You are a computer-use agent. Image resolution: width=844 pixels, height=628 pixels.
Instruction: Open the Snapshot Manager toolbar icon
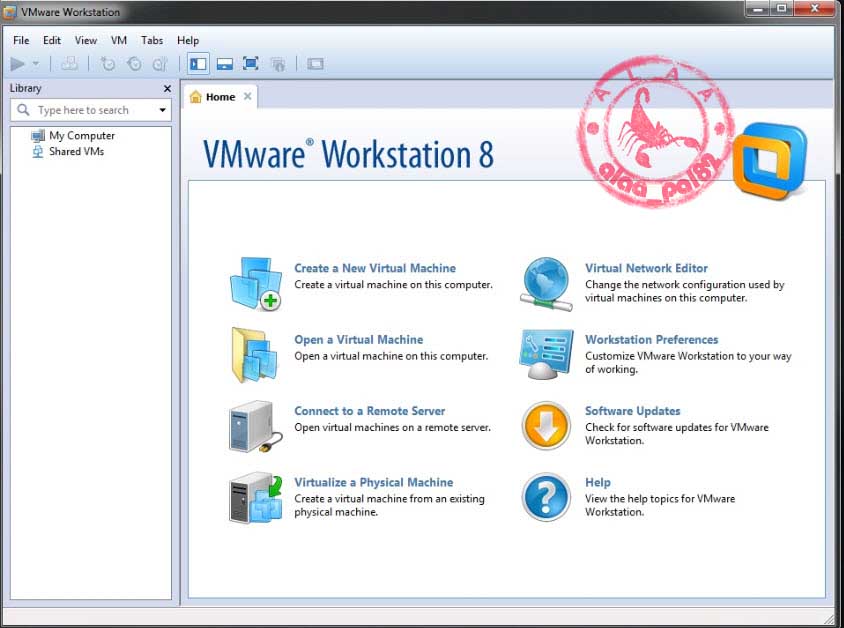[160, 64]
